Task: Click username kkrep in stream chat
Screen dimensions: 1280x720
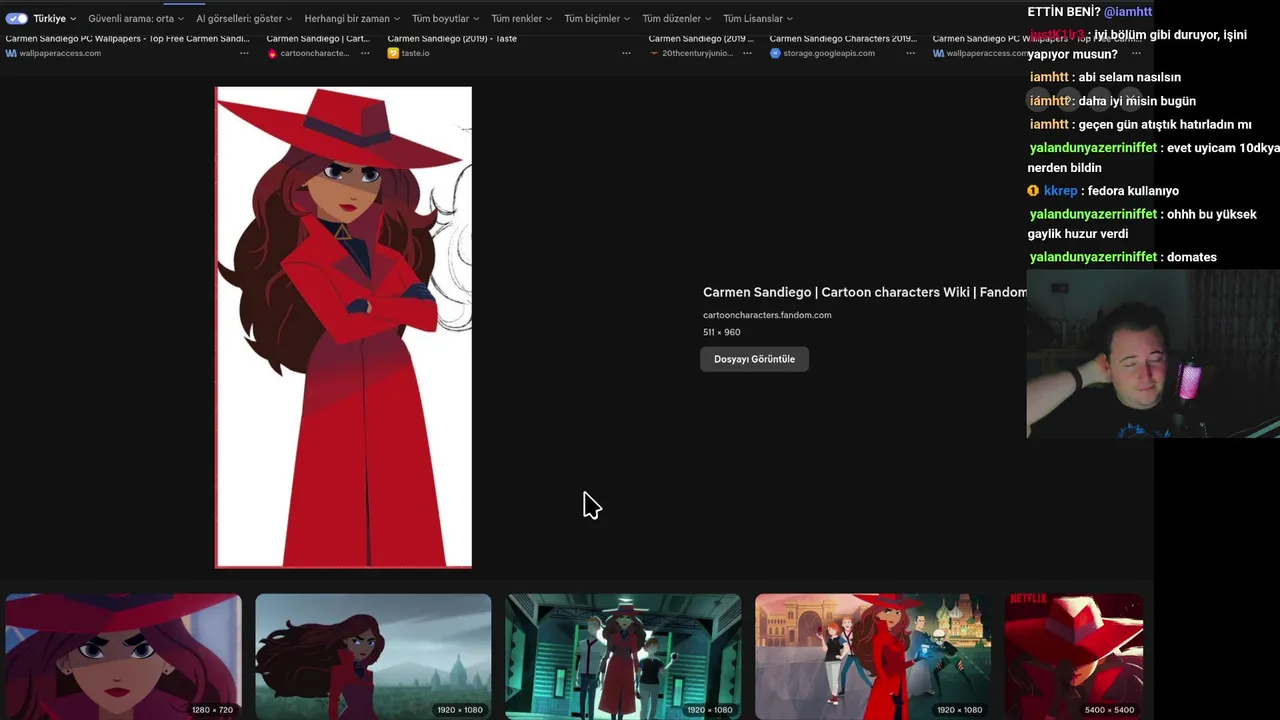Action: (1061, 191)
